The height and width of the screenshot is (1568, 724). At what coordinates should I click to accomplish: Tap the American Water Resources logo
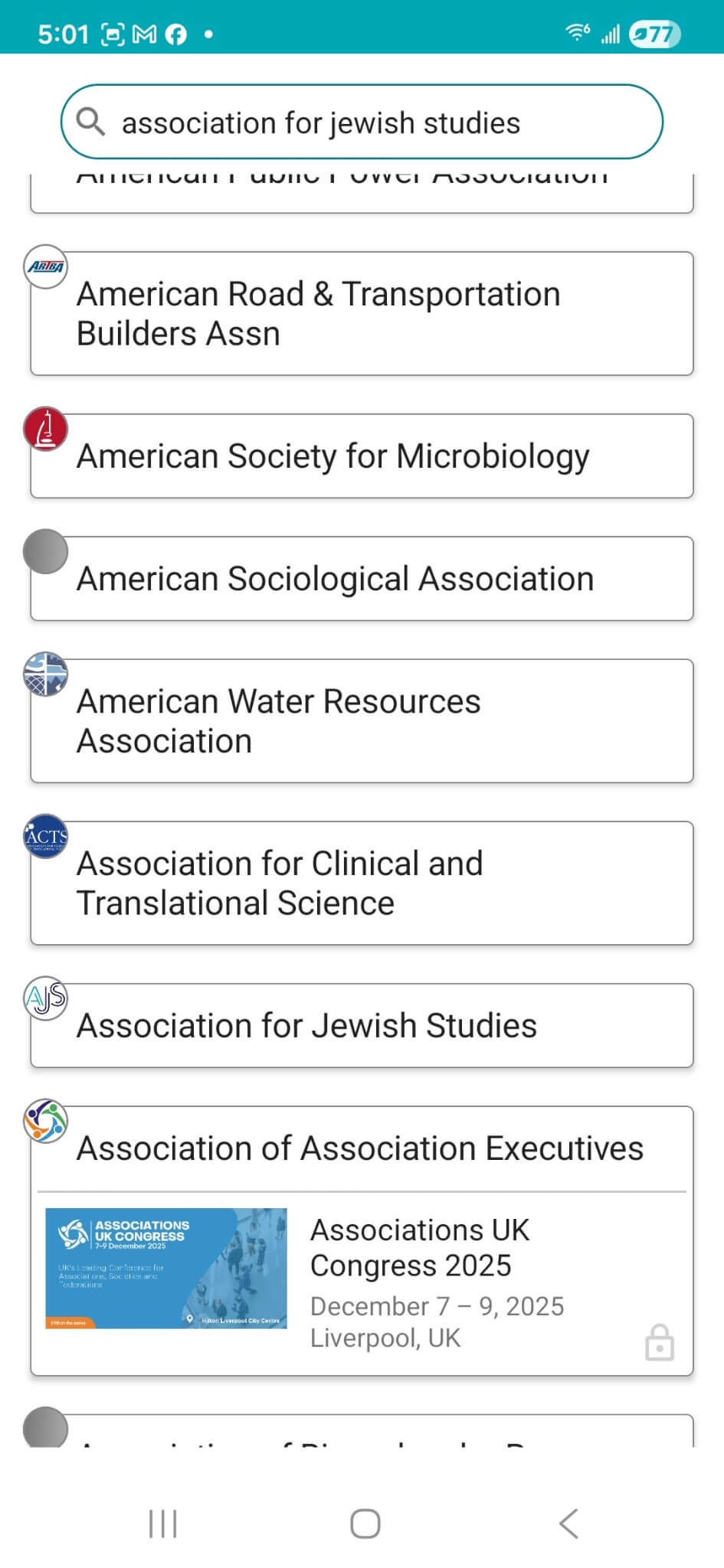point(46,675)
